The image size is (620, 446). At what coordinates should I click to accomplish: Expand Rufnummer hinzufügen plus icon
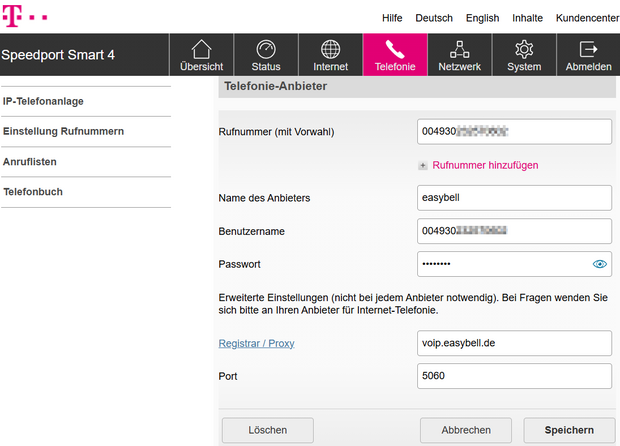423,165
